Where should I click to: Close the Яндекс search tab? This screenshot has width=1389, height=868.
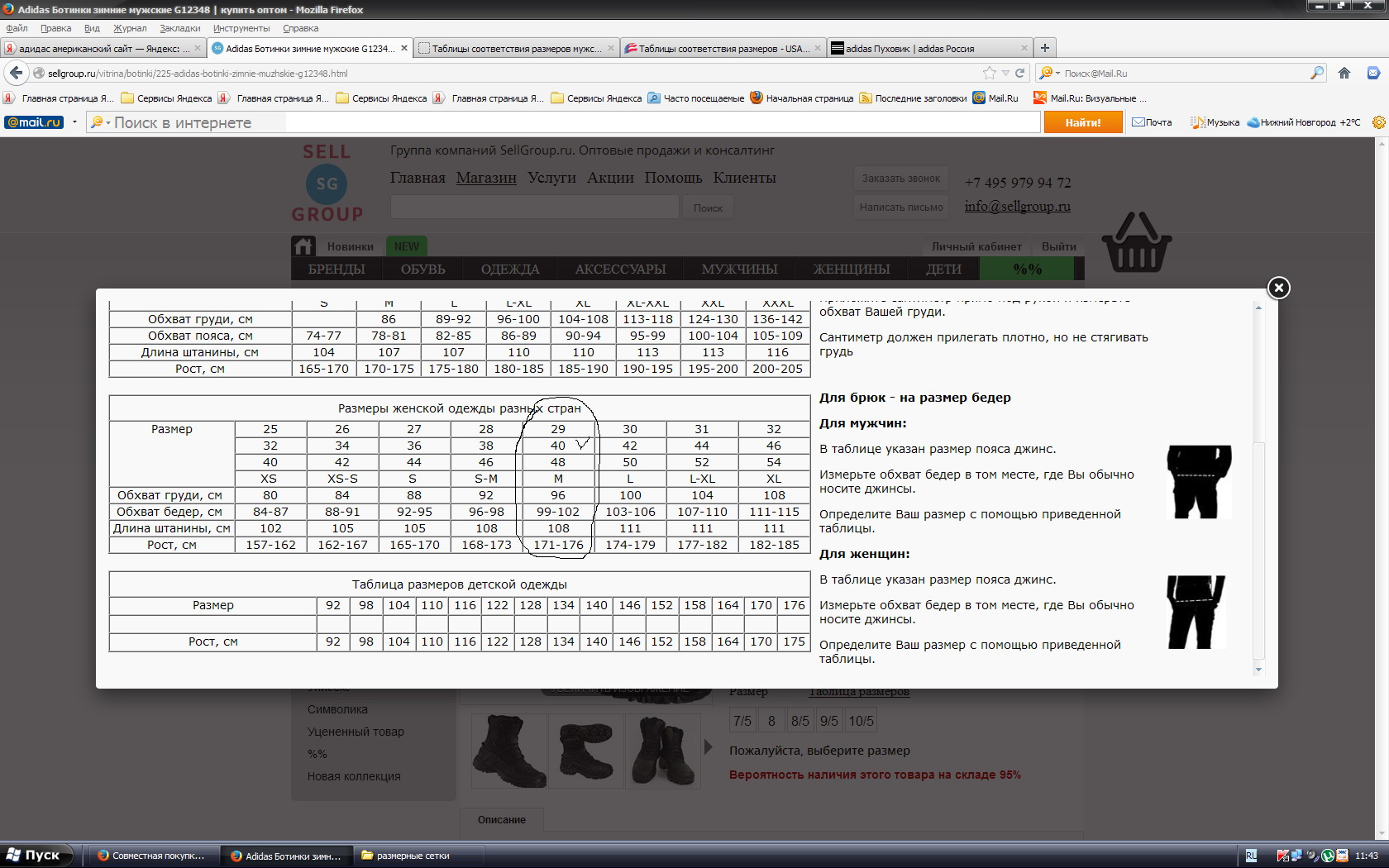click(x=198, y=48)
